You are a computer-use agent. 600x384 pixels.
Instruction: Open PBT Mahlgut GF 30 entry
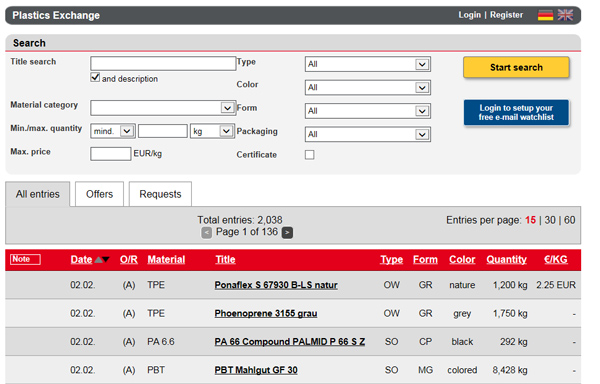[256, 370]
